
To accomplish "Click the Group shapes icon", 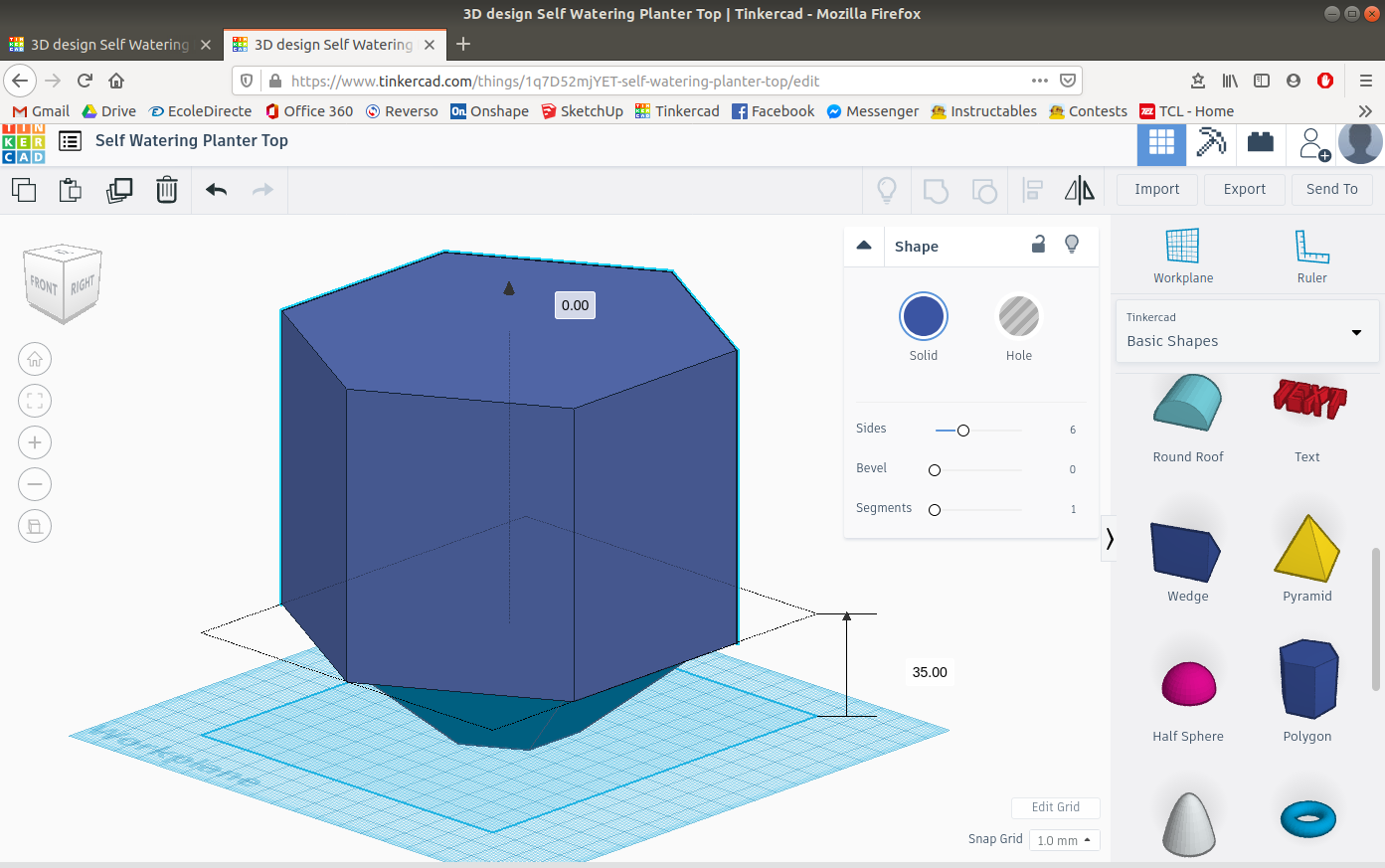I will [936, 189].
